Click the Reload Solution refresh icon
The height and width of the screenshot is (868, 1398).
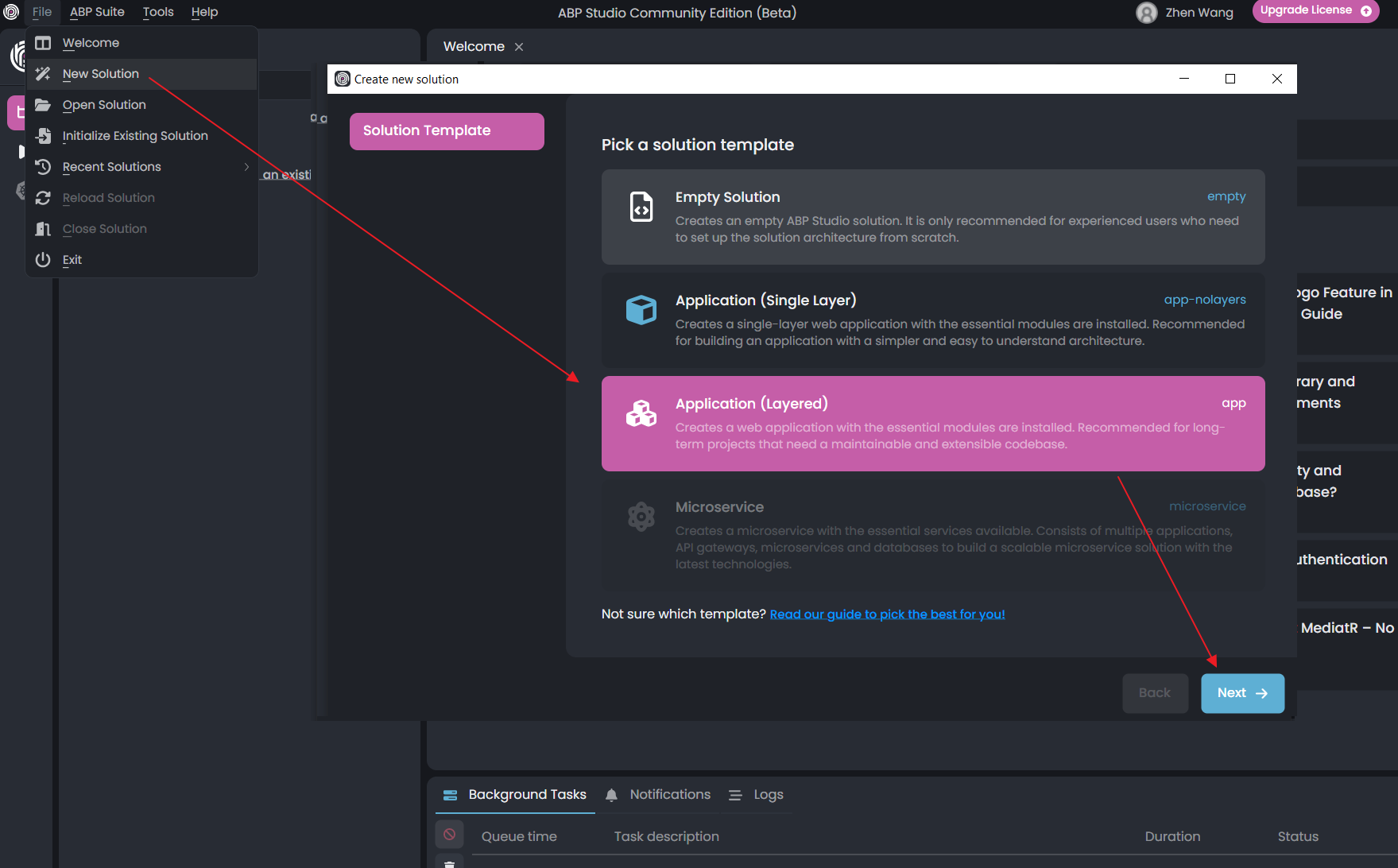point(43,198)
